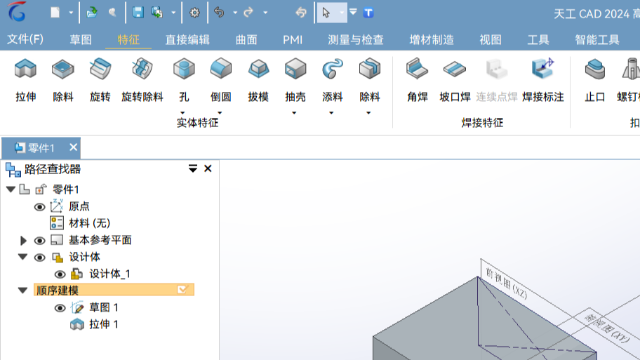The height and width of the screenshot is (360, 640).
Task: Switch to the PMI ribbon tab
Action: point(293,40)
